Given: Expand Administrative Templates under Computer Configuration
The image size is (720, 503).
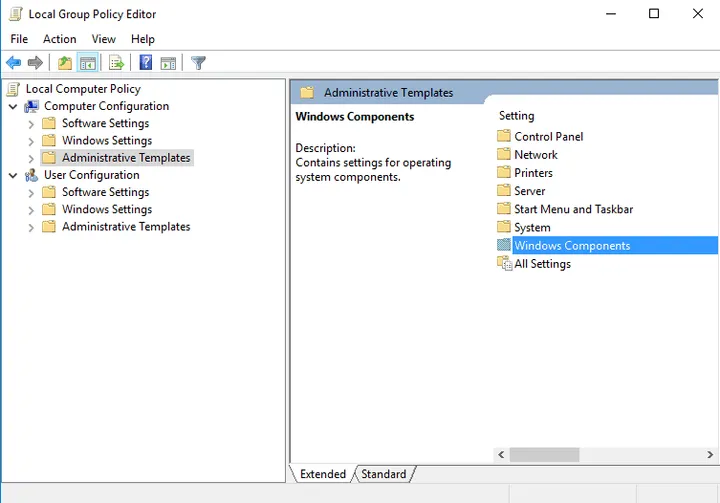Looking at the screenshot, I should pos(31,158).
